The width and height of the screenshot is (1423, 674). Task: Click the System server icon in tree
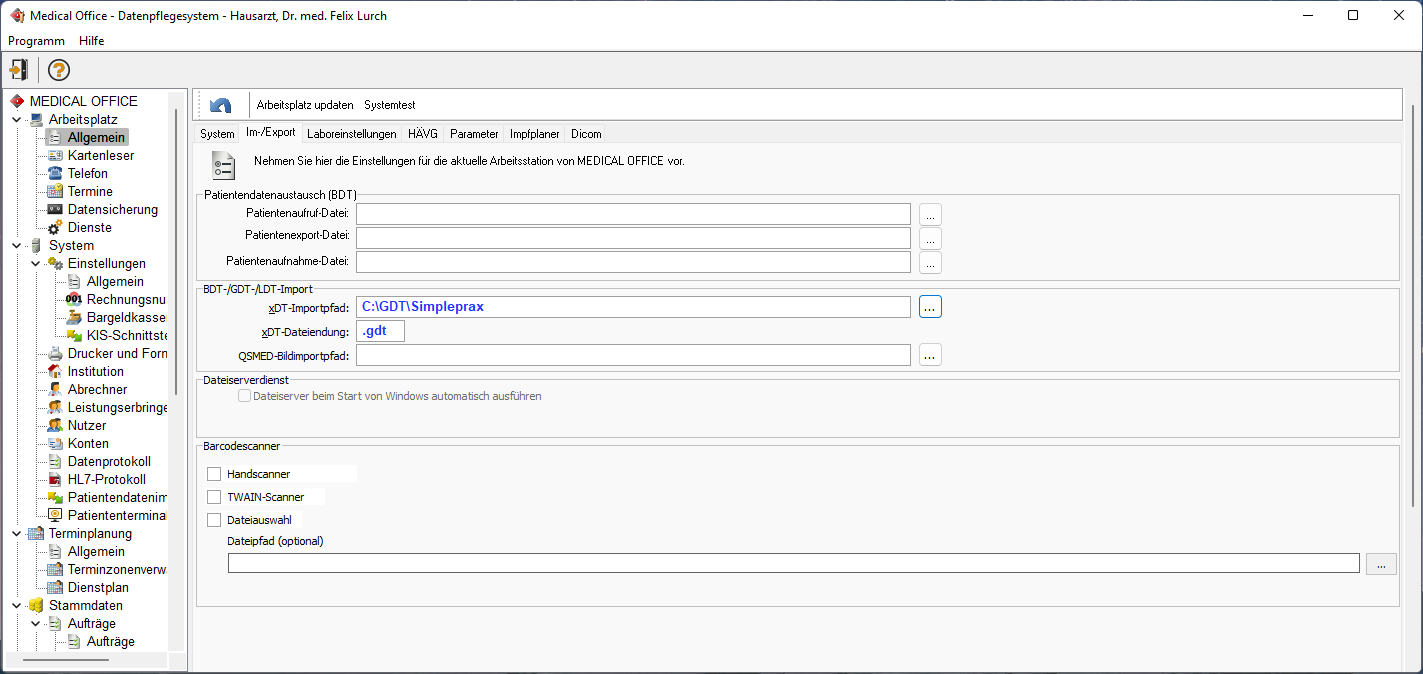[x=37, y=245]
